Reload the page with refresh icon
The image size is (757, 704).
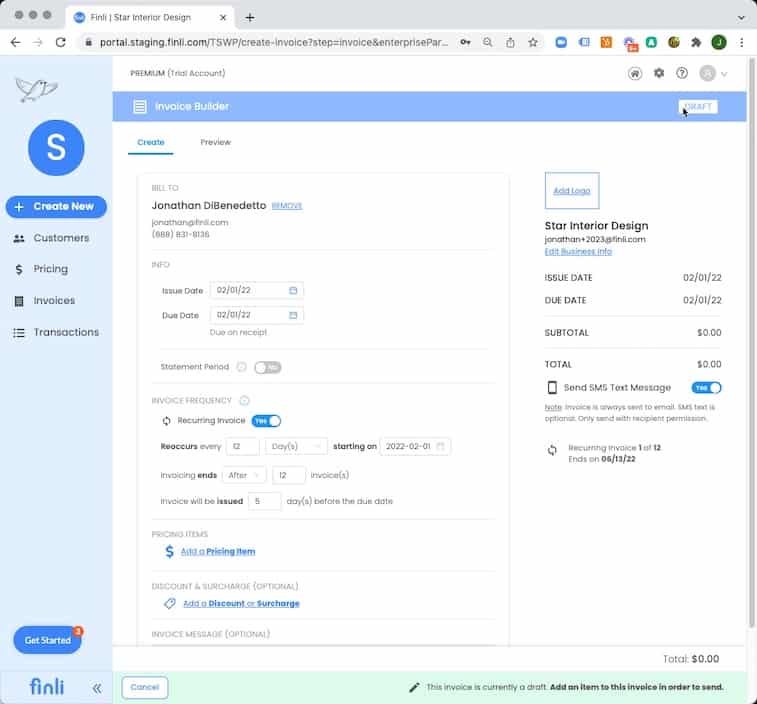coord(60,42)
